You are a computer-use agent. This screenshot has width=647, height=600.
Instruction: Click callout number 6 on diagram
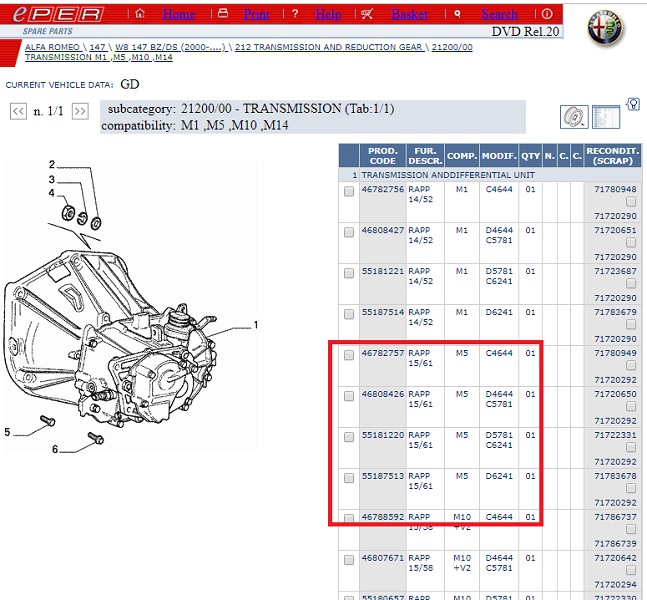point(55,449)
